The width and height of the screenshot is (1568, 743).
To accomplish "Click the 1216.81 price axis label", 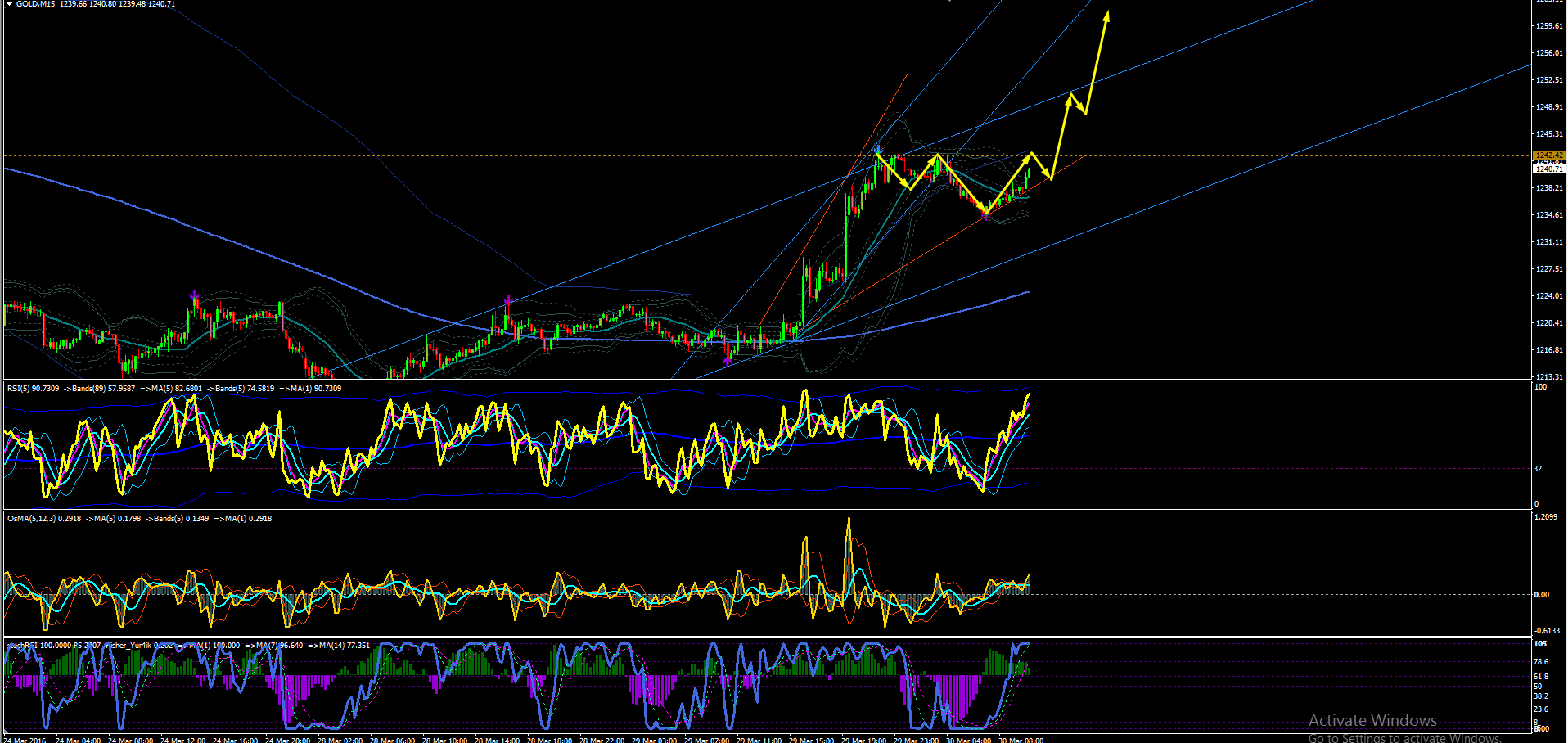I will point(1550,350).
